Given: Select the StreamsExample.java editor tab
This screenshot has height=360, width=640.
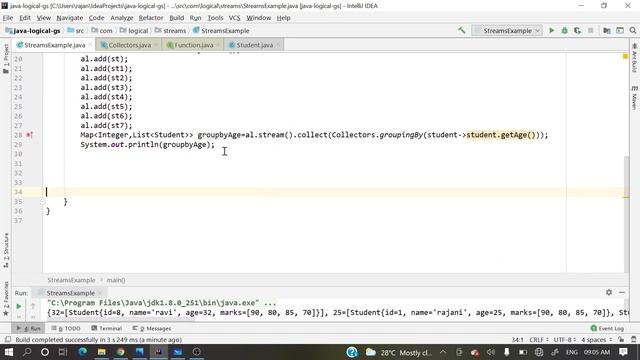Looking at the screenshot, I should coord(54,45).
